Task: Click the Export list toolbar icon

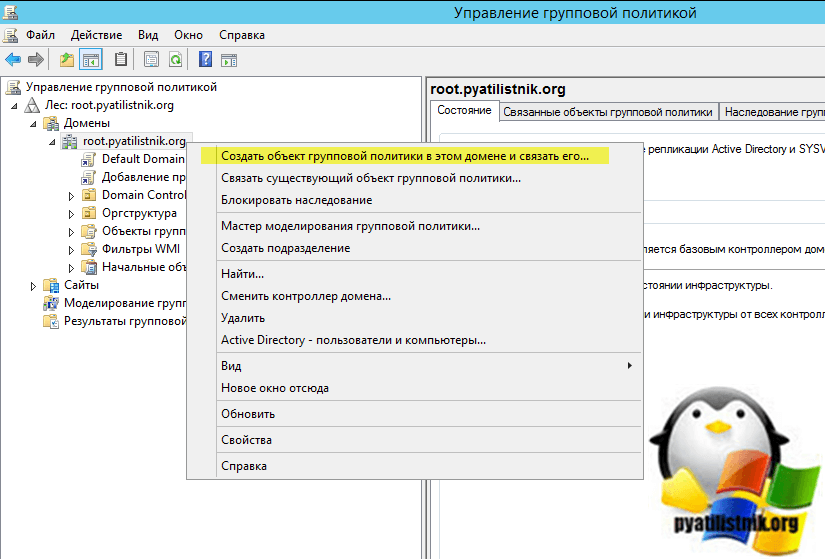Action: point(151,60)
